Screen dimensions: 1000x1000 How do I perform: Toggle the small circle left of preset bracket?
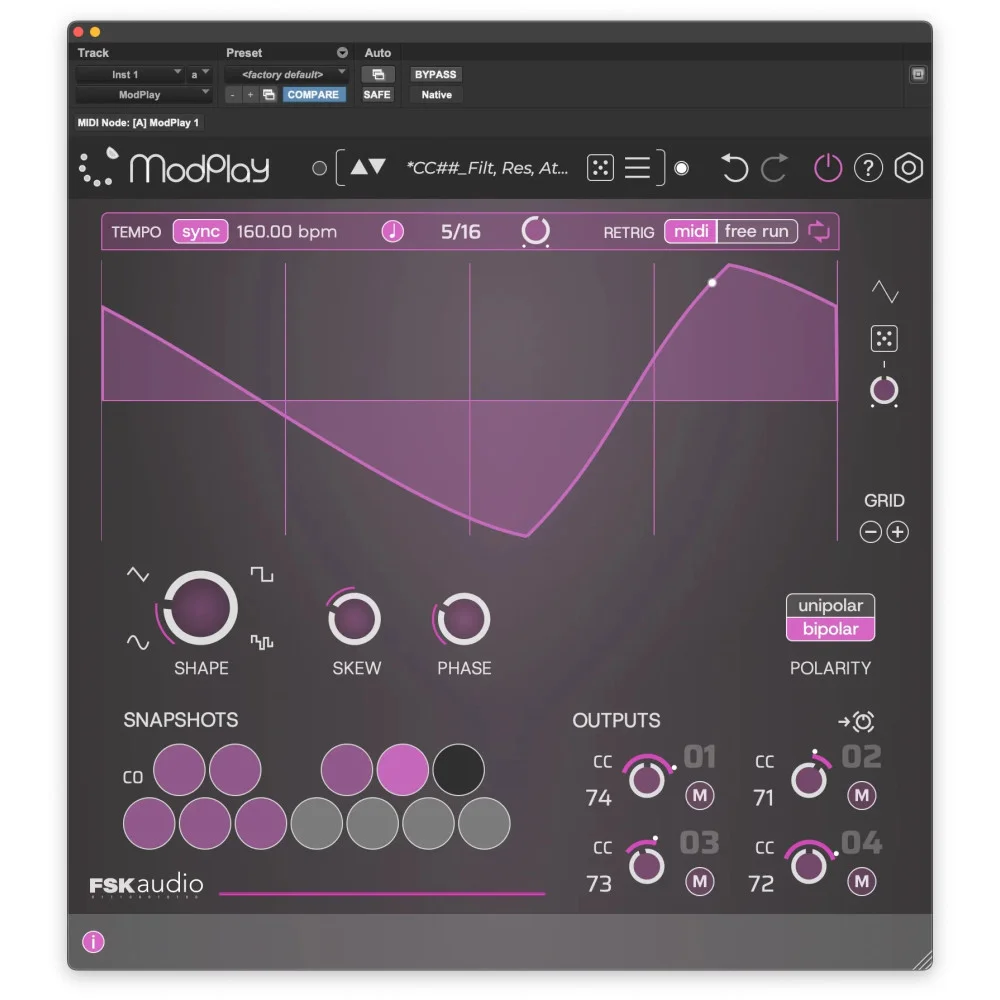click(320, 168)
